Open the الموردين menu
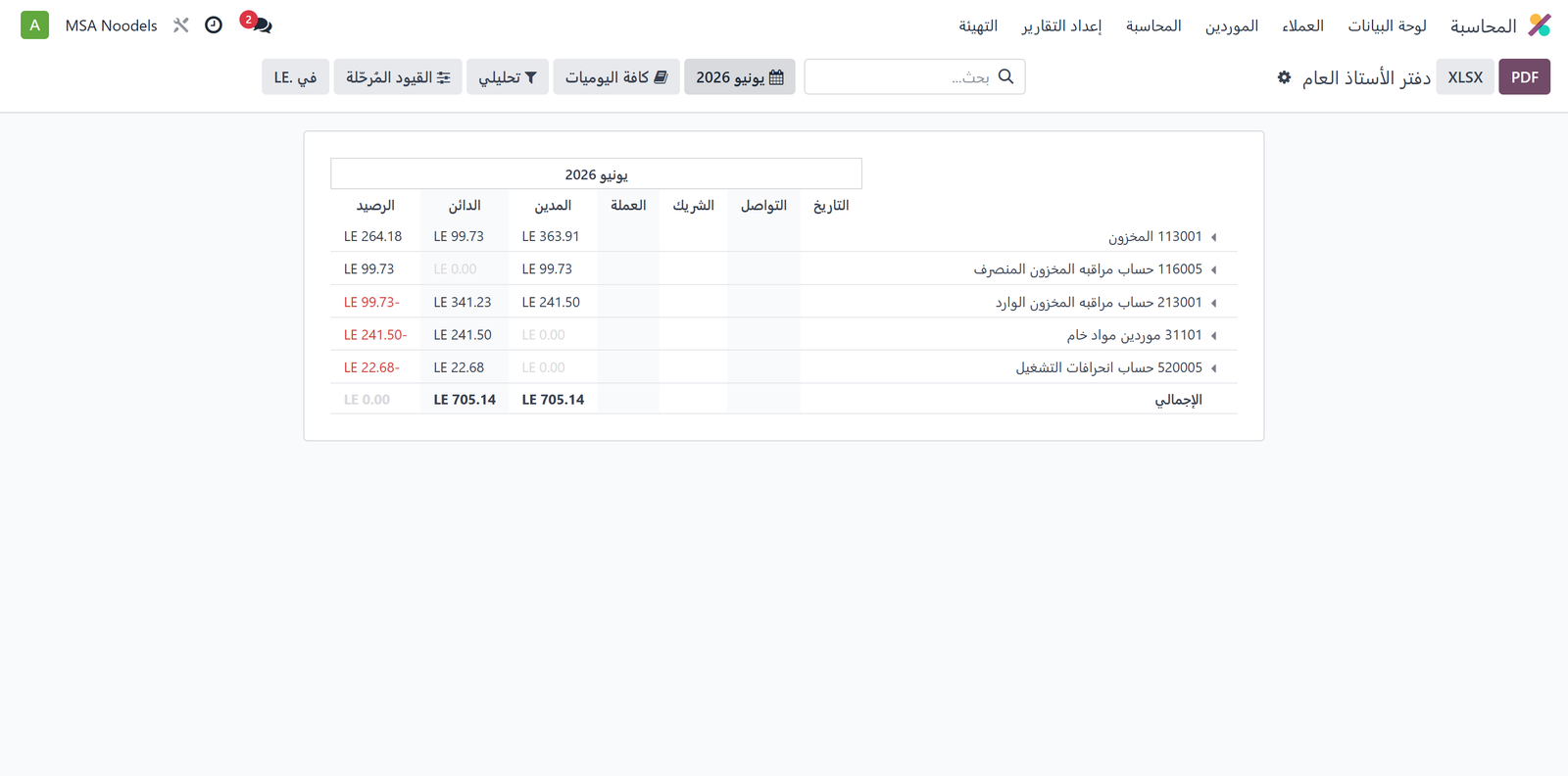This screenshot has height=776, width=1568. (x=1231, y=25)
